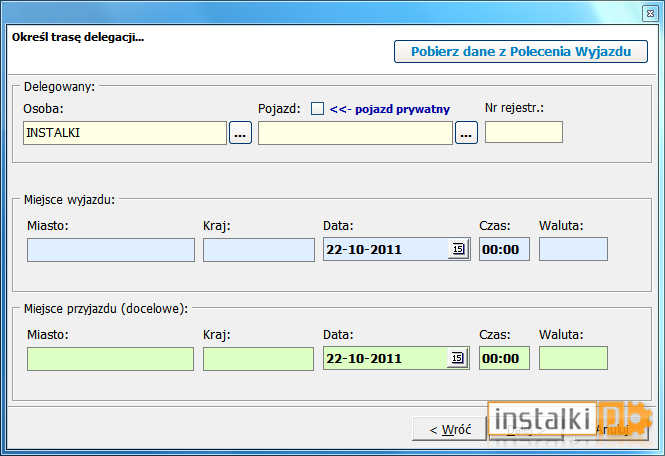The height and width of the screenshot is (456, 665).
Task: Select departure Kraj field
Action: click(x=259, y=249)
